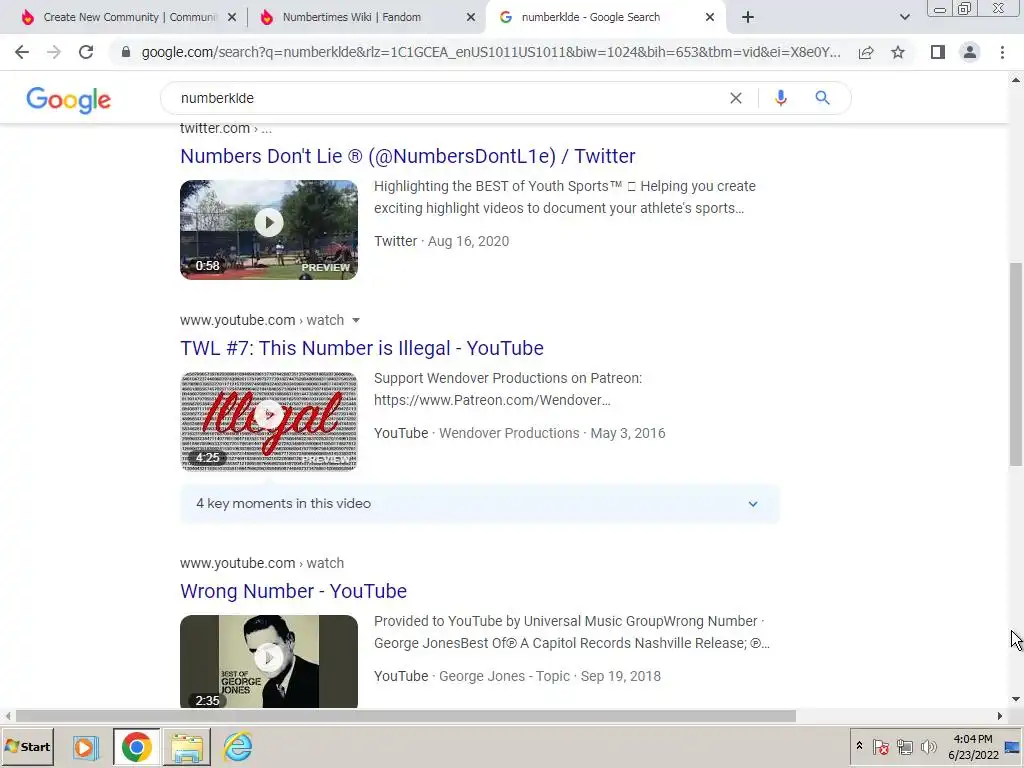
Task: Open the Chrome side panel icon
Action: point(938,52)
